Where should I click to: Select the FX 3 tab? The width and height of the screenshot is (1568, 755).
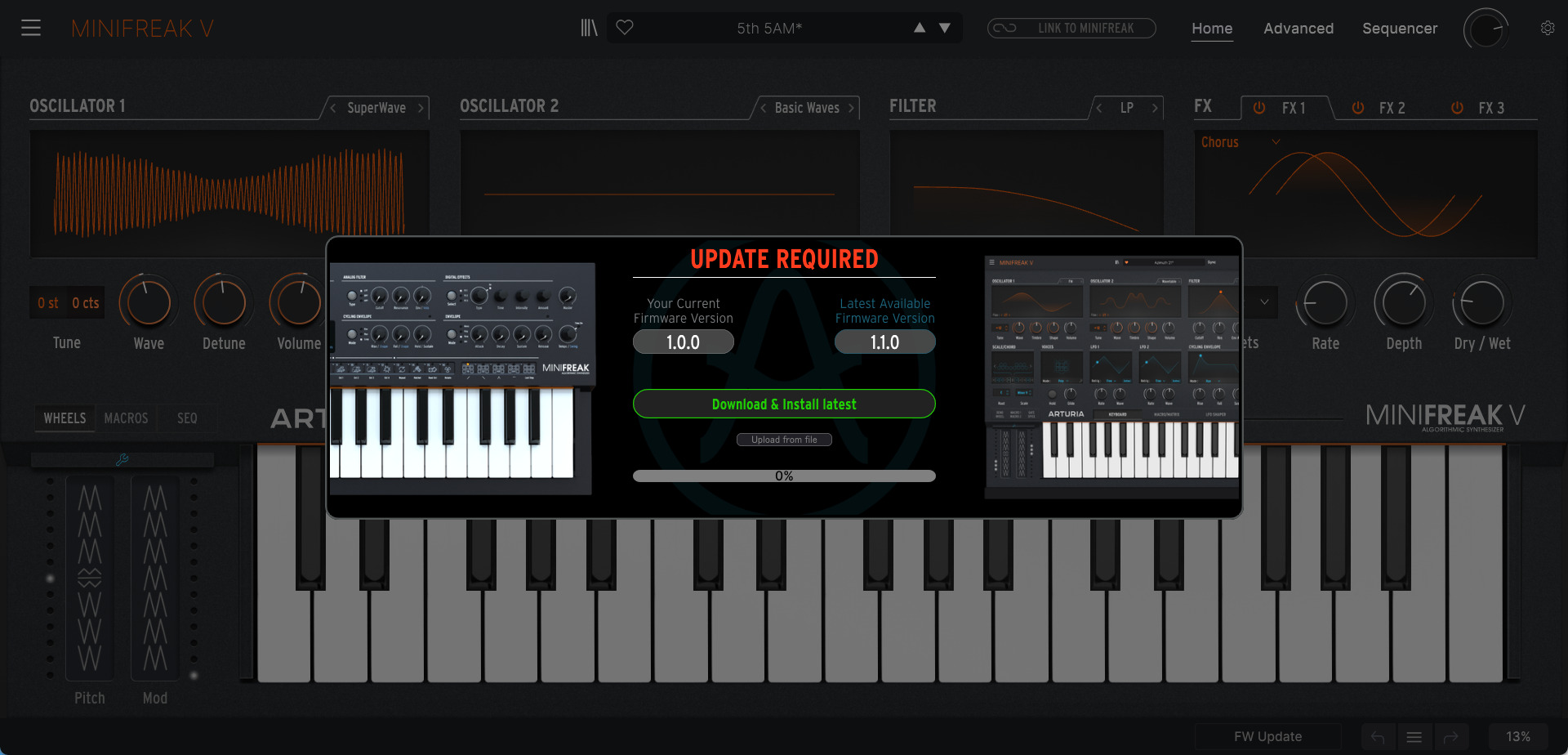pyautogui.click(x=1491, y=108)
